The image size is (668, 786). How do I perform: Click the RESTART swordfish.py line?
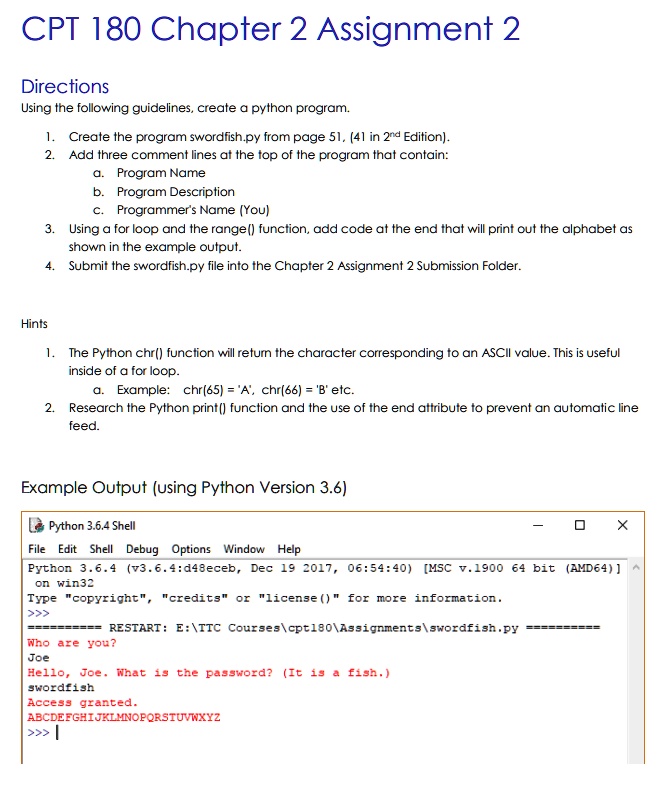(314, 628)
